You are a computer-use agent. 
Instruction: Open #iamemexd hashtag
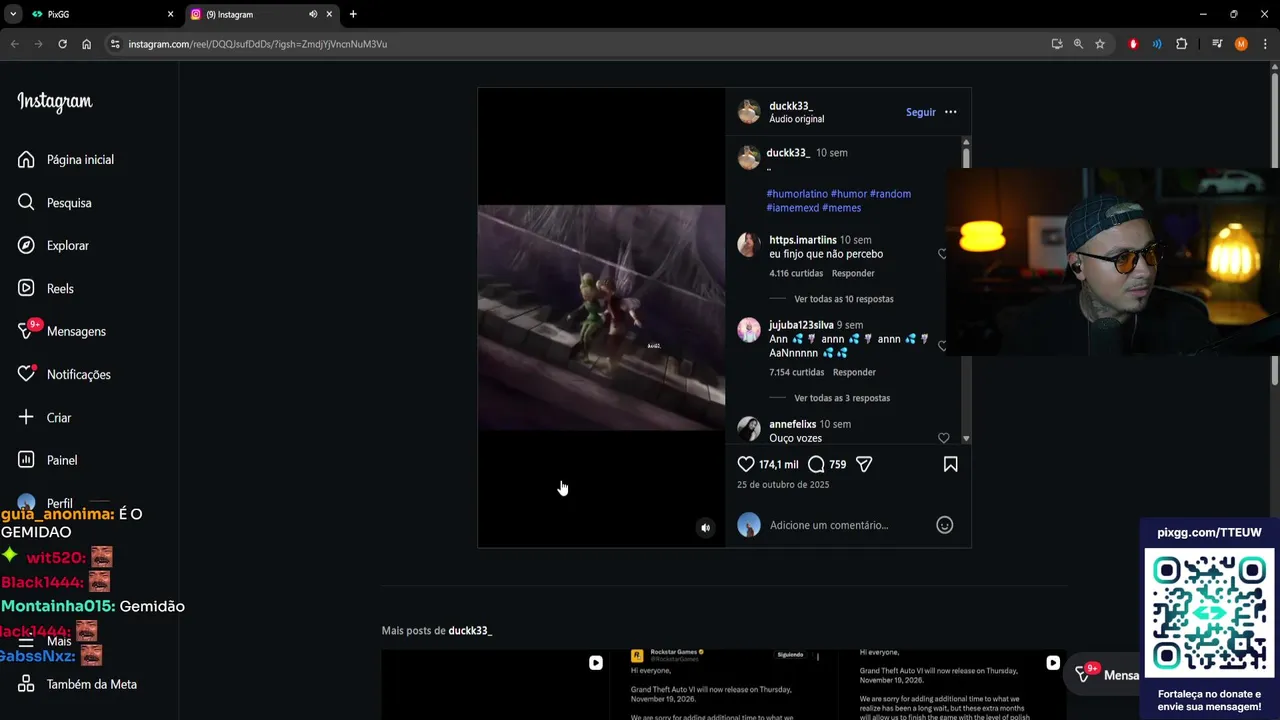pos(793,208)
